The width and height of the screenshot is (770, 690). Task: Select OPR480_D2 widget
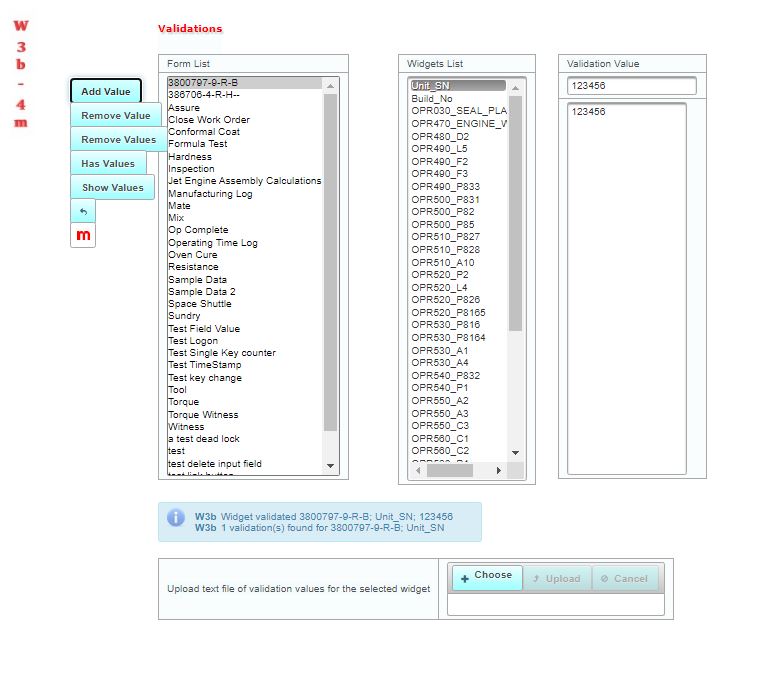458,136
